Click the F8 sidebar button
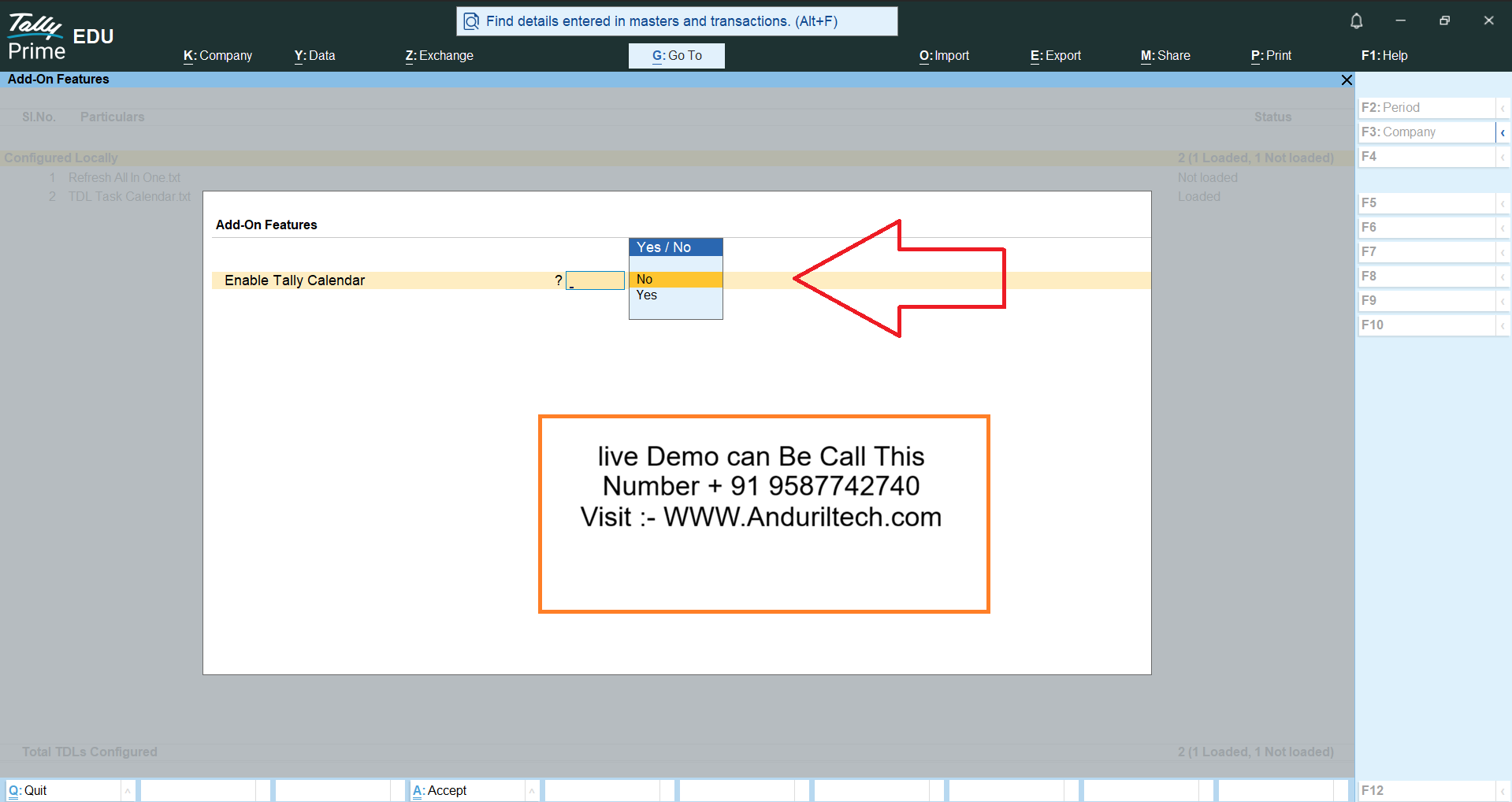The image size is (1512, 802). click(1426, 277)
